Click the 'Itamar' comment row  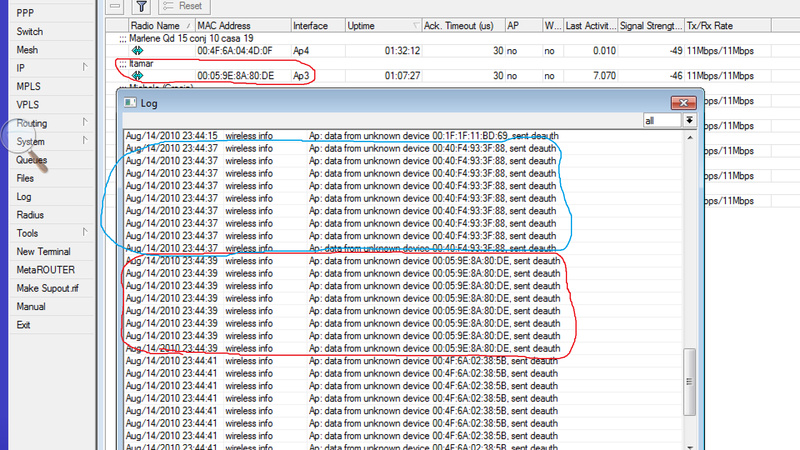point(141,63)
